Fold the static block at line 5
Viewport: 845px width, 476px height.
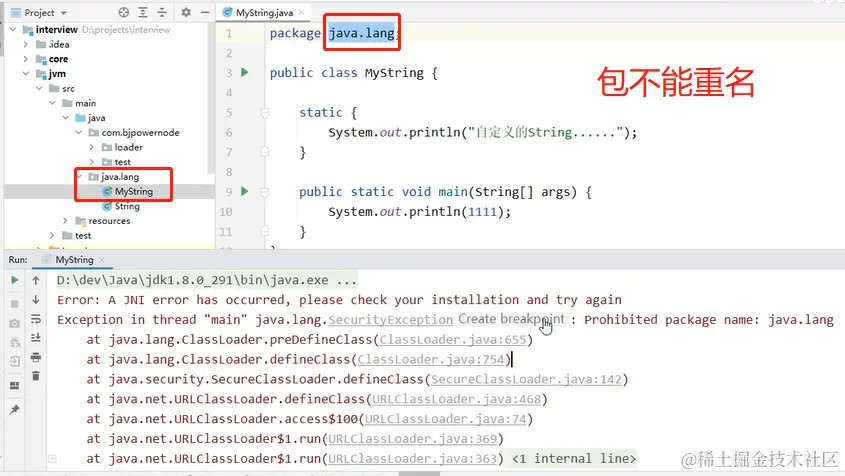pos(265,113)
